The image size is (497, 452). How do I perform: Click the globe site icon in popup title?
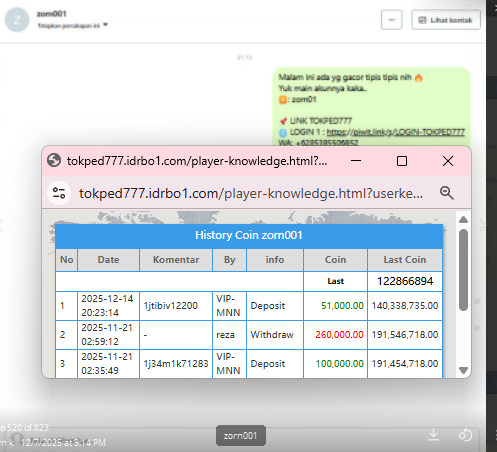pyautogui.click(x=54, y=161)
